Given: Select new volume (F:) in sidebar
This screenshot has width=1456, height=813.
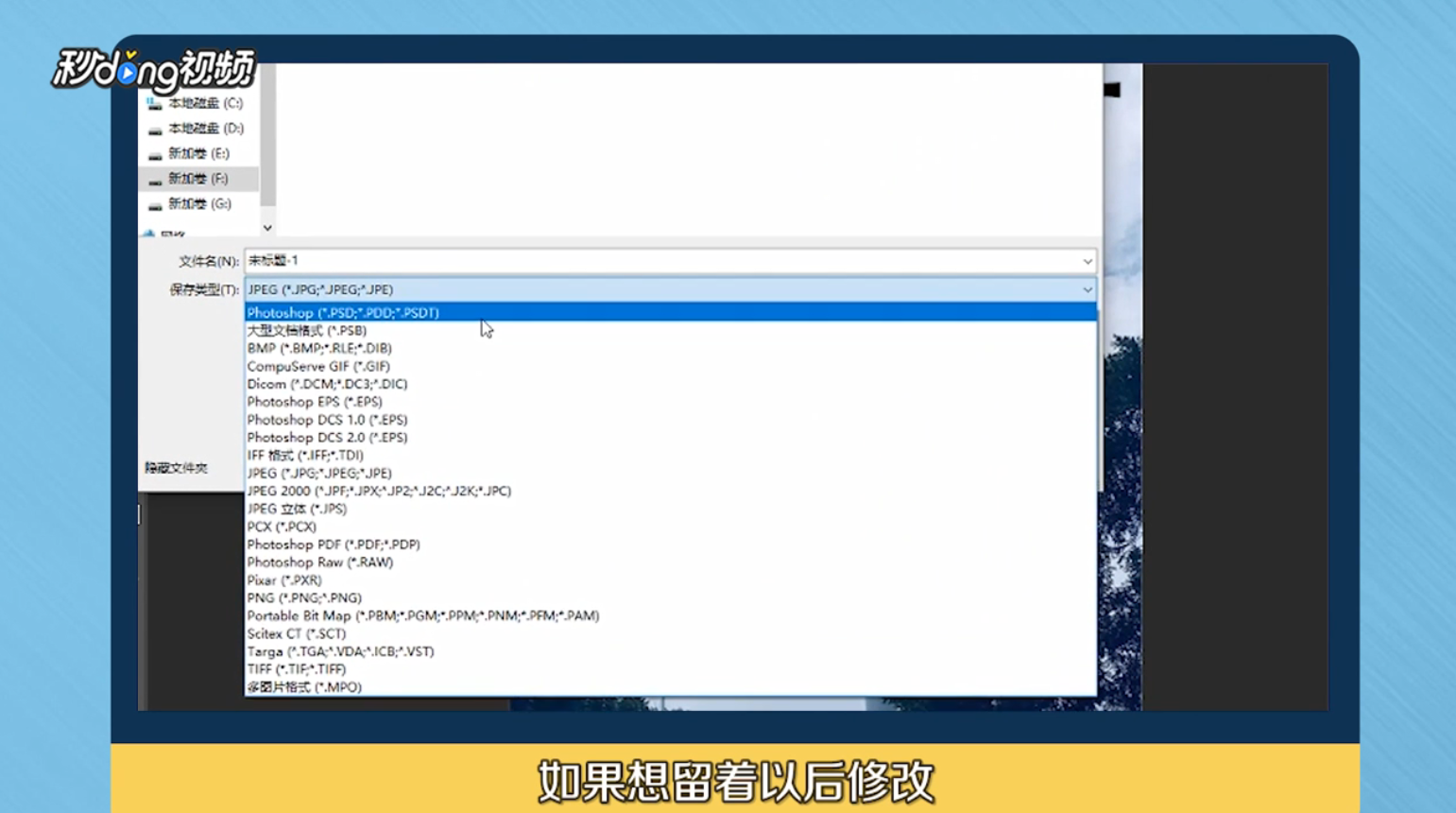Looking at the screenshot, I should tap(197, 179).
